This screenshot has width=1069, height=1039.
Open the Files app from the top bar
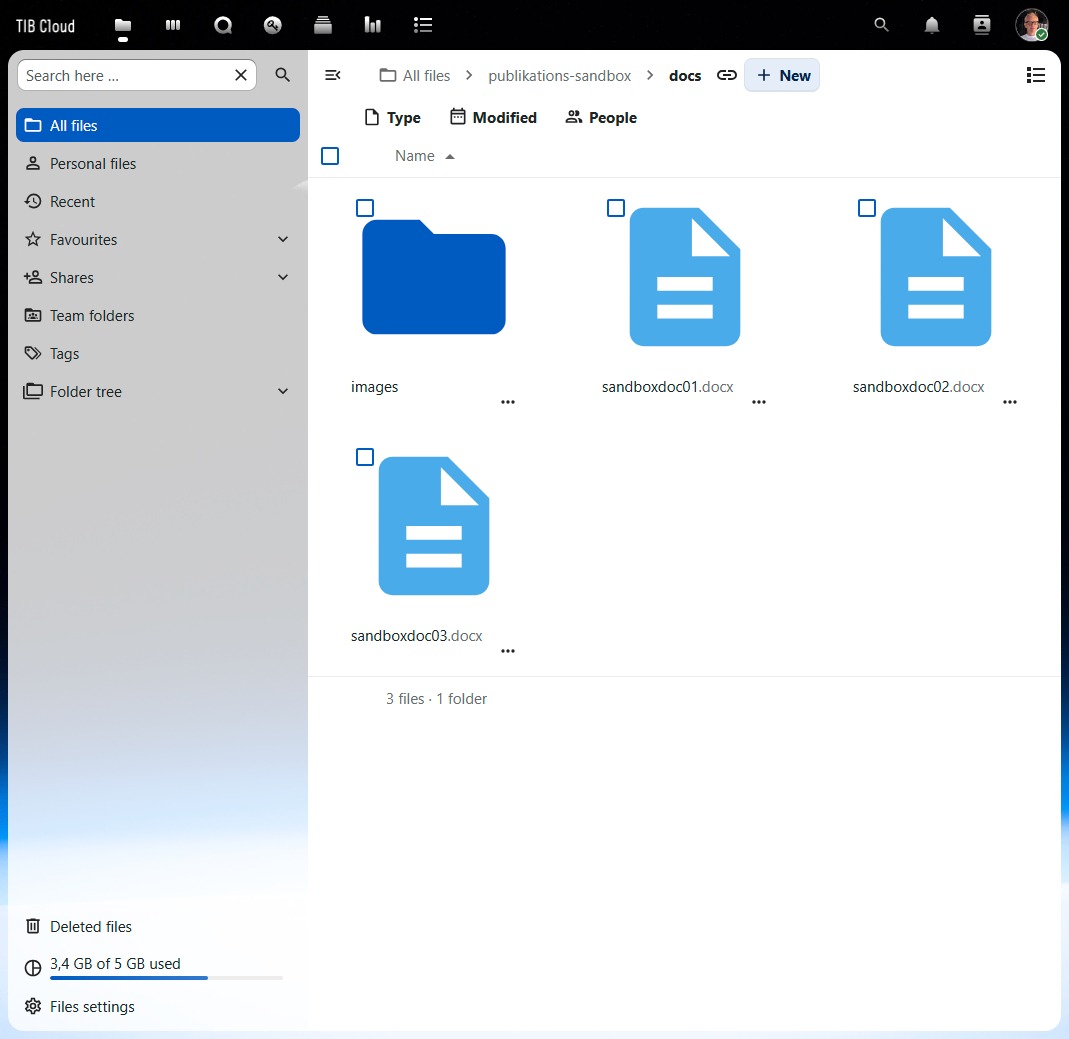point(123,25)
